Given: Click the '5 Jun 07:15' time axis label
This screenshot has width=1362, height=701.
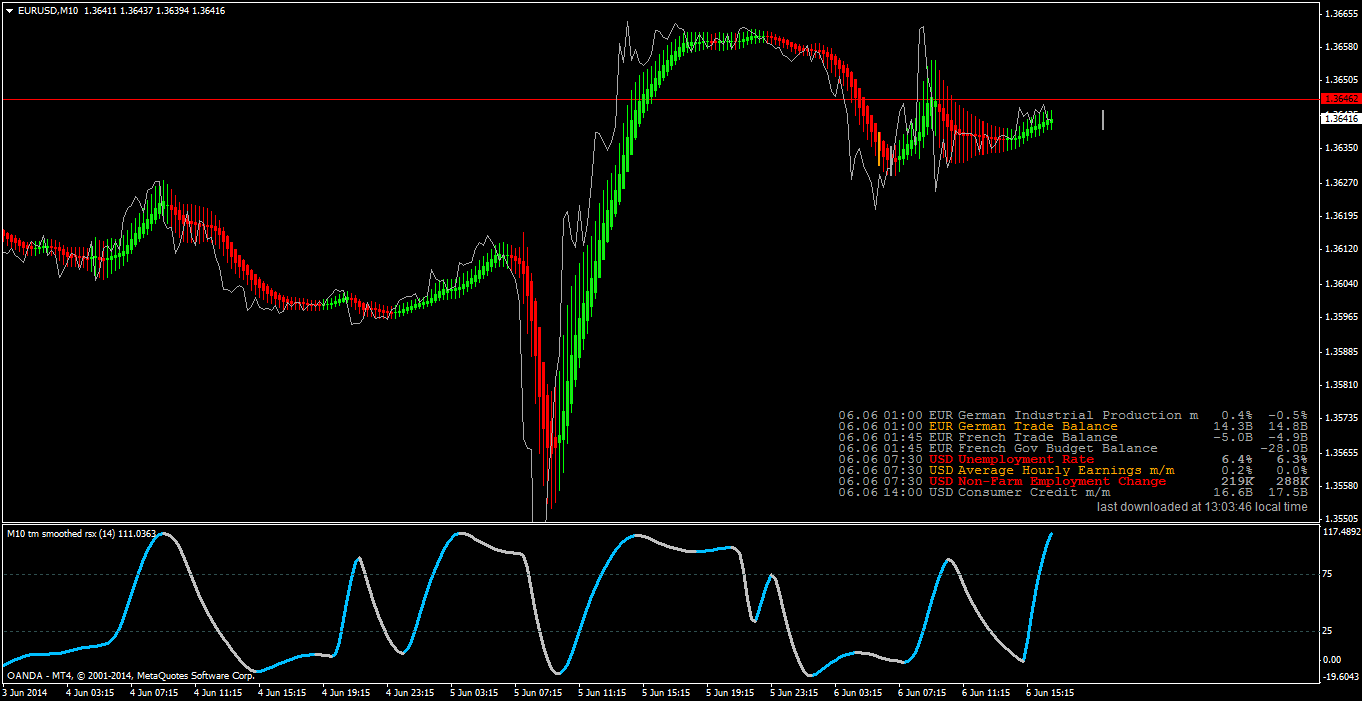Looking at the screenshot, I should 538,692.
